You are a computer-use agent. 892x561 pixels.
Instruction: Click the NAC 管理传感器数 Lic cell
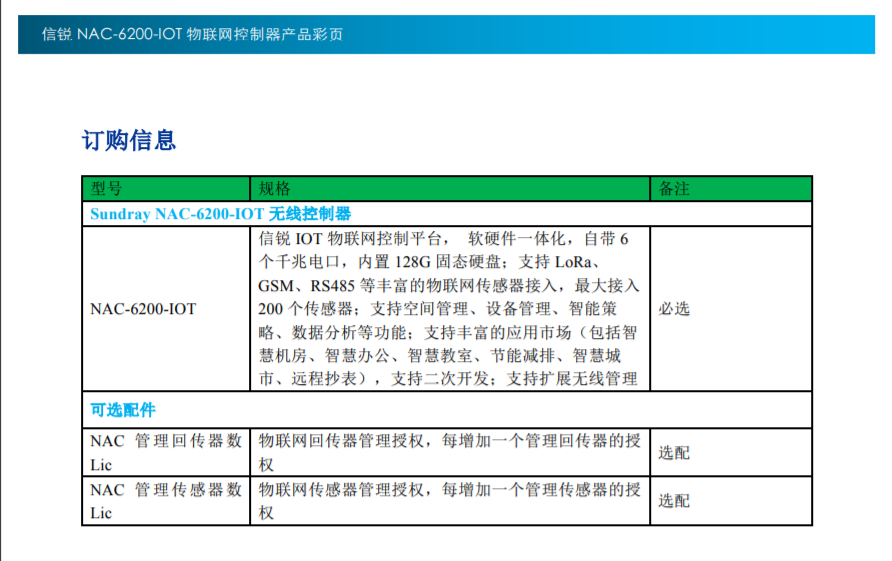pos(166,501)
